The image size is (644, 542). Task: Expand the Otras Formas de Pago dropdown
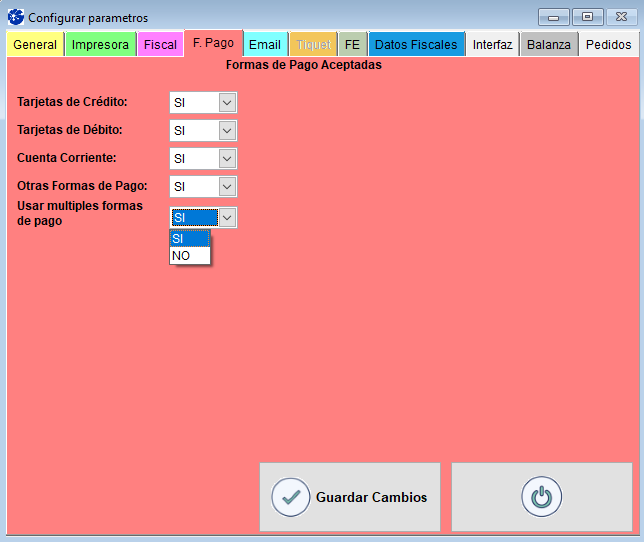(227, 186)
